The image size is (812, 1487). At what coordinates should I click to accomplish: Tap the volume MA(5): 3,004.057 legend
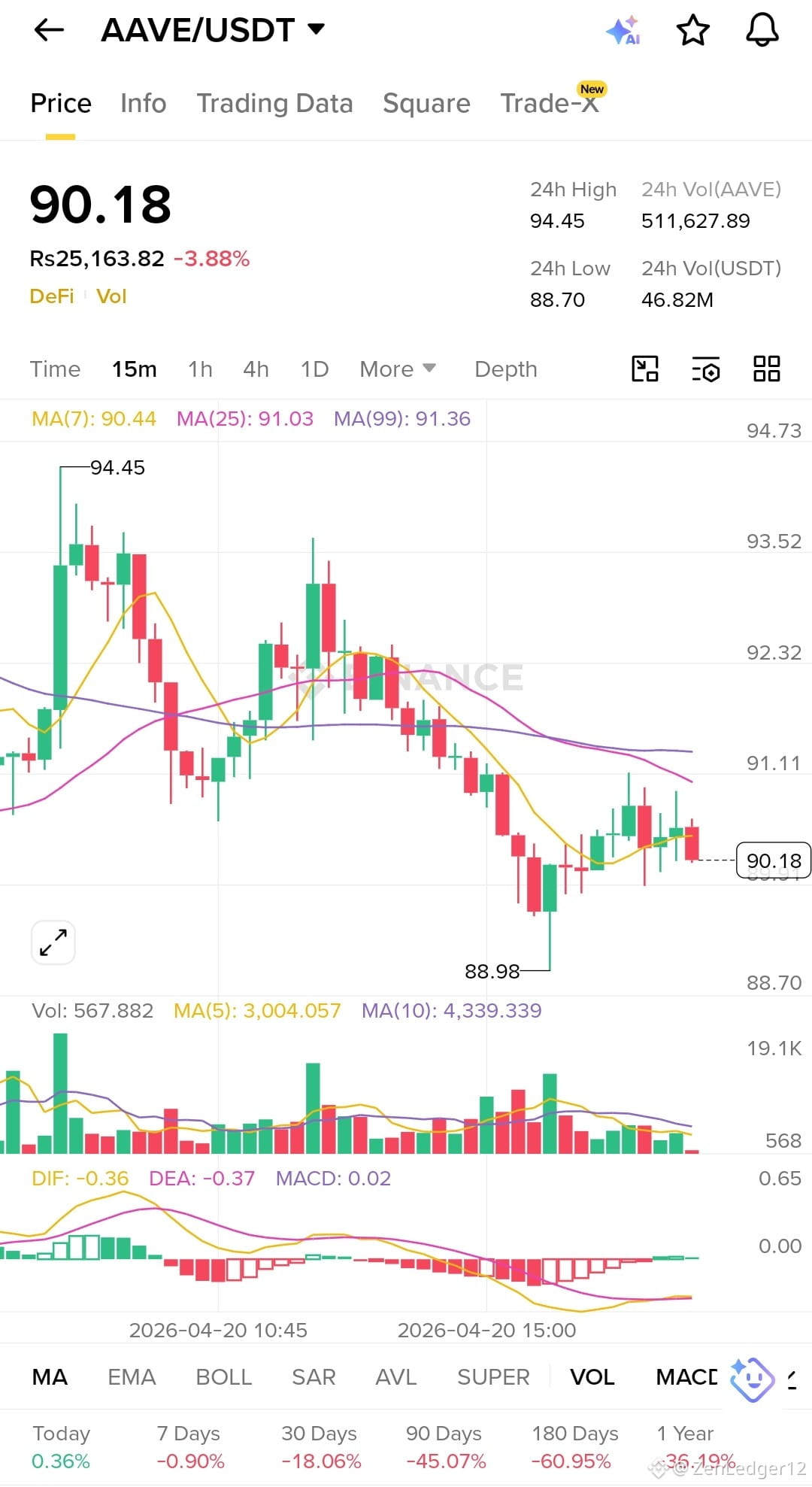257,1010
